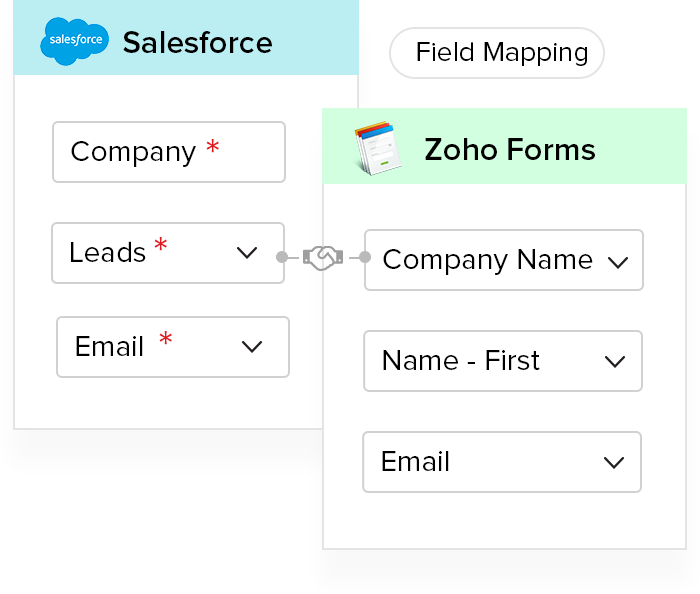Click the red asterisk next to Company
The width and height of the screenshot is (700, 594).
pos(213,148)
